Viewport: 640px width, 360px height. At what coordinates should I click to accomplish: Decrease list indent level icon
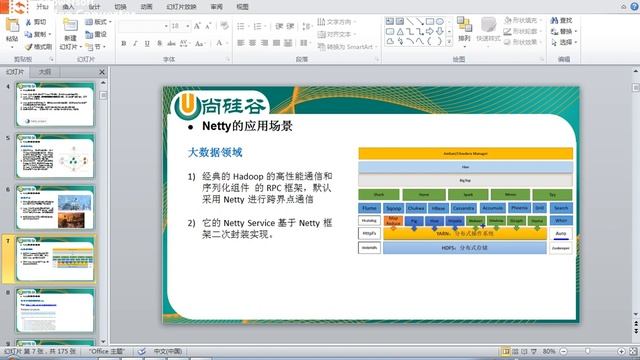click(x=279, y=26)
